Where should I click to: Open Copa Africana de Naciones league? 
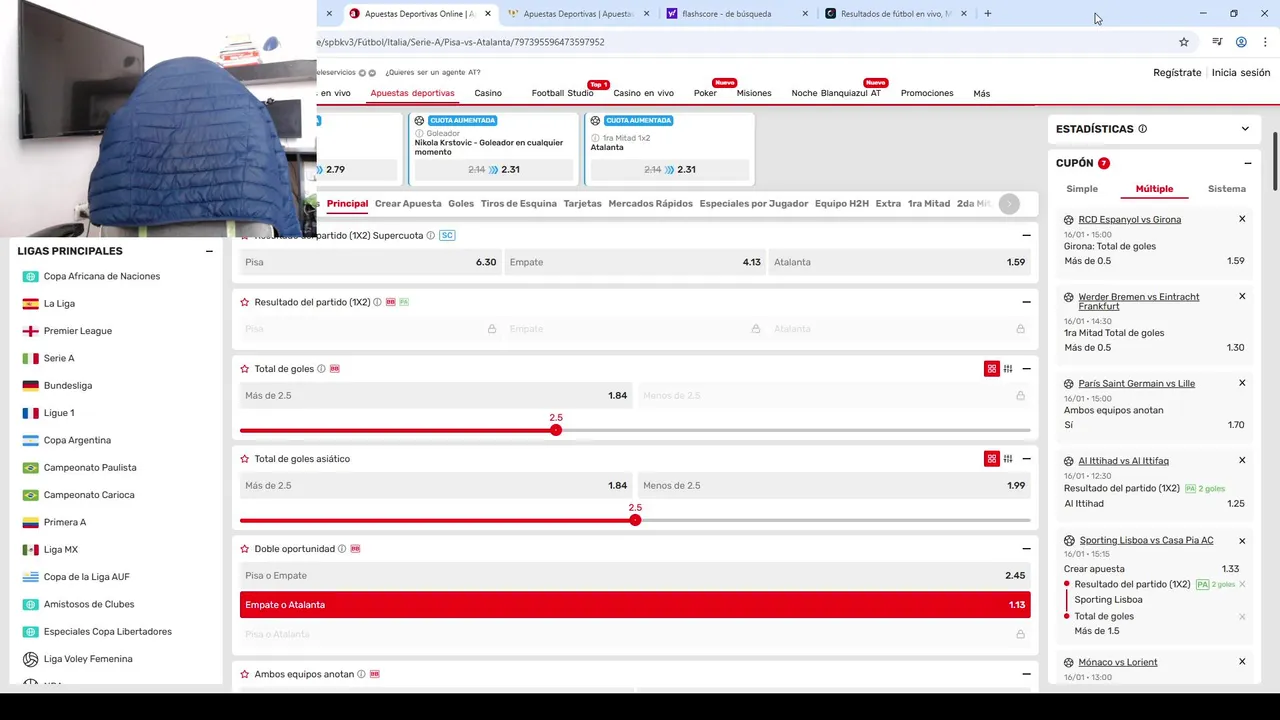(102, 276)
